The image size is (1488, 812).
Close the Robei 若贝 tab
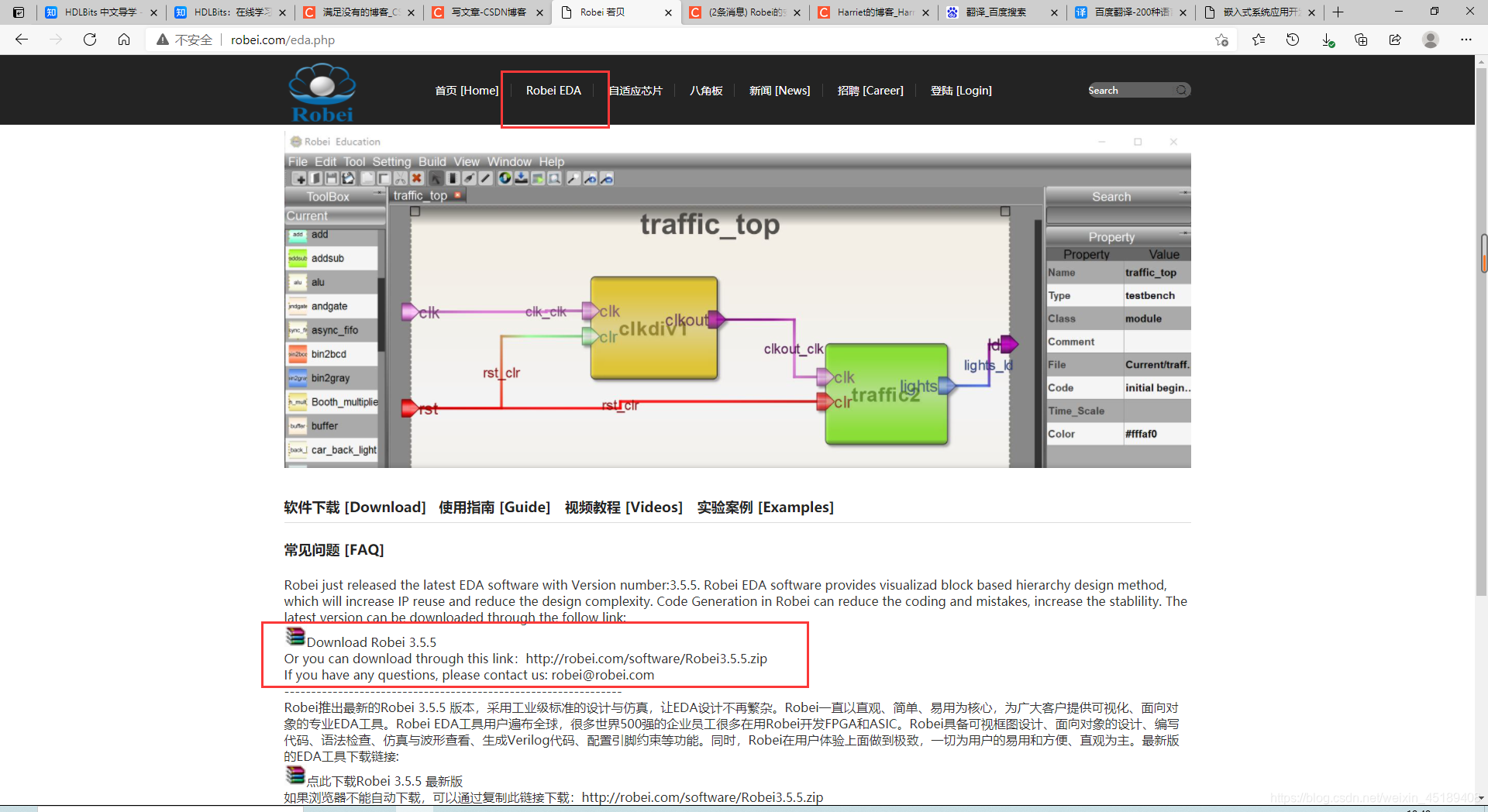coord(669,12)
